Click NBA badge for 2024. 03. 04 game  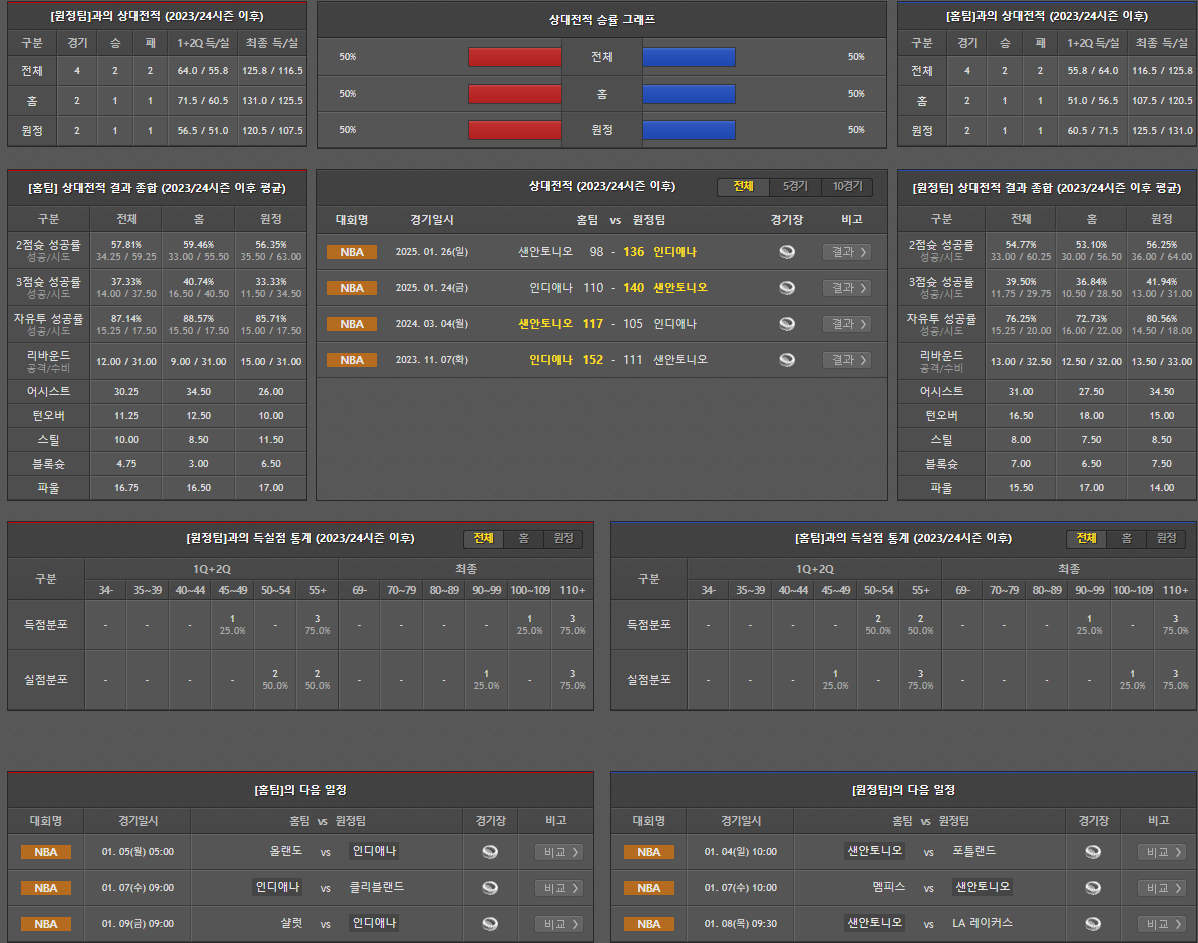click(x=352, y=324)
